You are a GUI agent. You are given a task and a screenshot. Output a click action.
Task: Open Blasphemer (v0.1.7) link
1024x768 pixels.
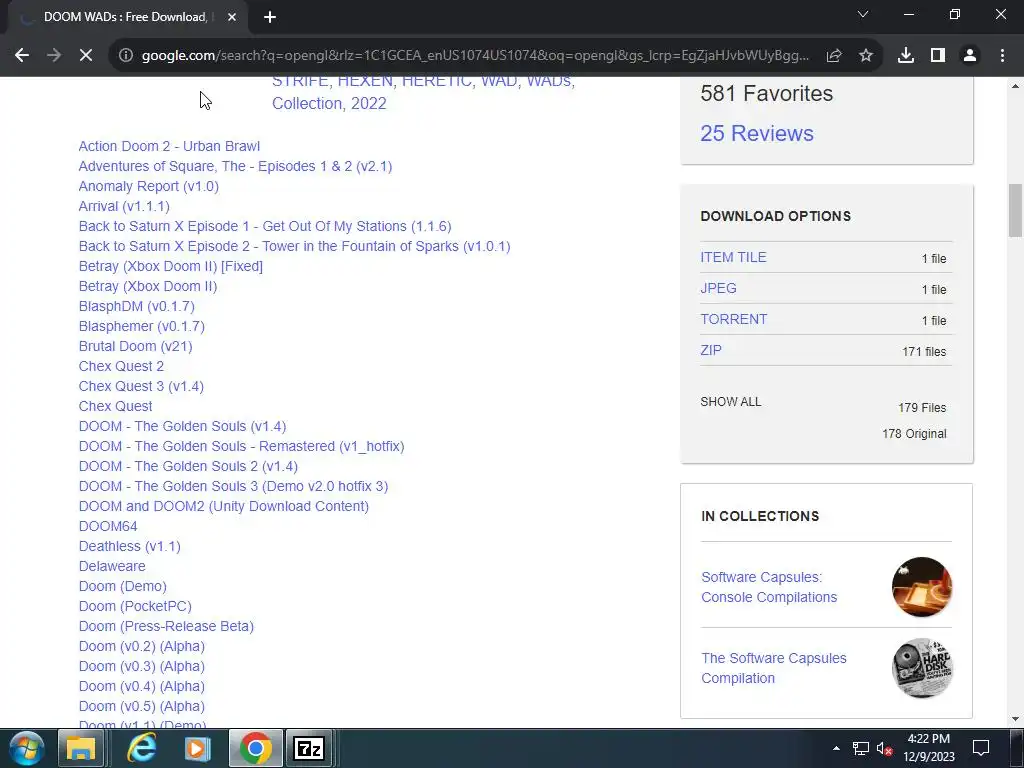(141, 326)
